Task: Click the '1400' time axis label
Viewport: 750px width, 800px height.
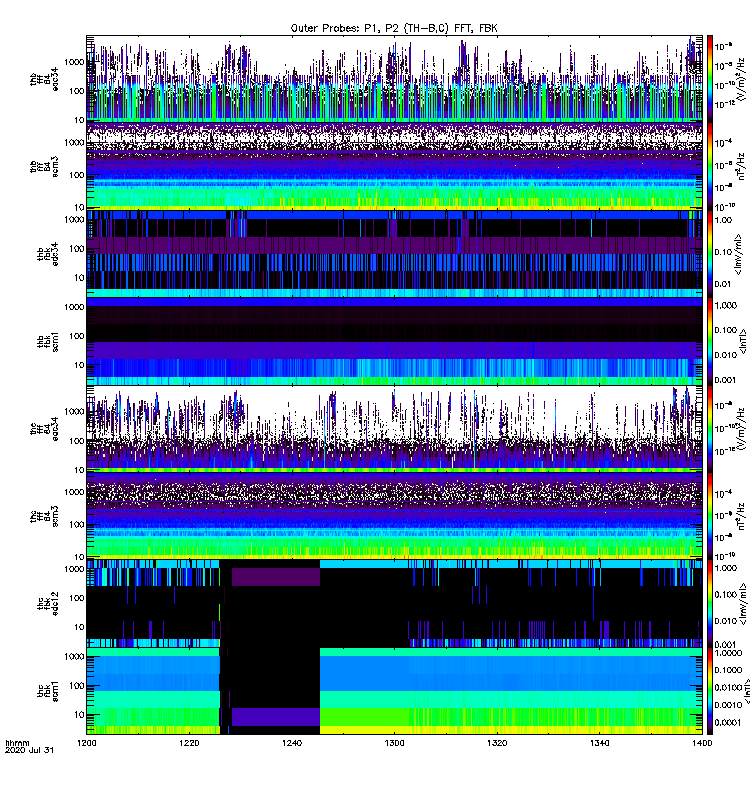Action: coord(703,743)
